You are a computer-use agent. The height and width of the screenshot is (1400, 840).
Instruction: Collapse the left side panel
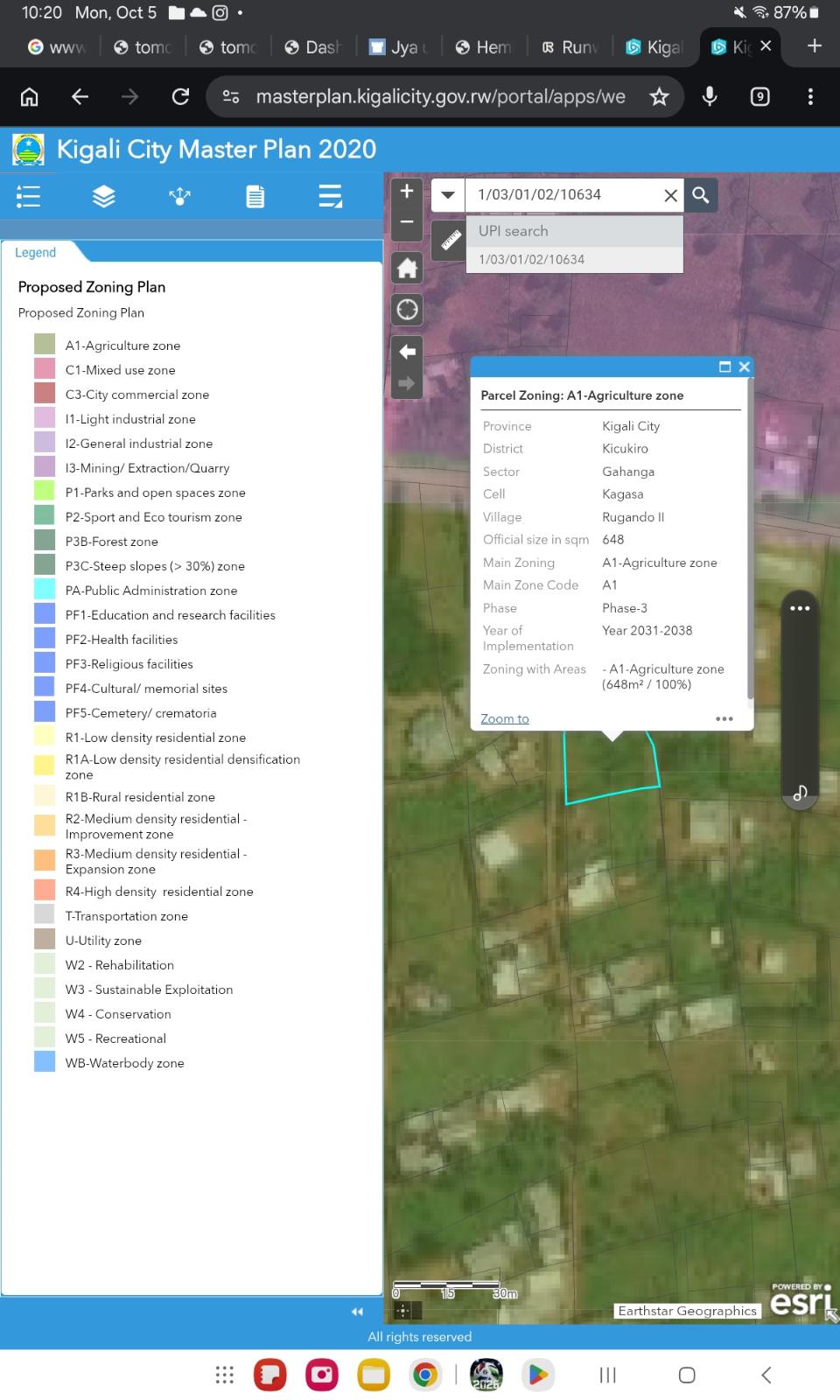(357, 1312)
